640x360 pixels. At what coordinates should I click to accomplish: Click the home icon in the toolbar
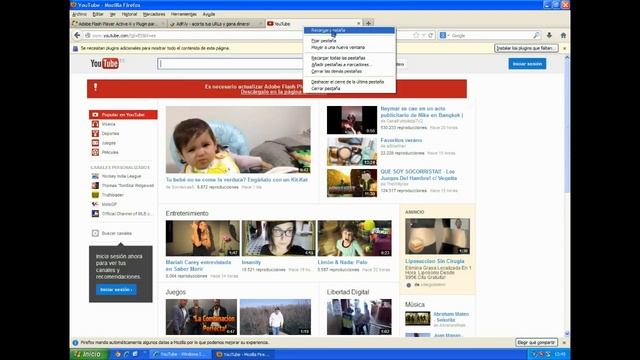pos(563,36)
